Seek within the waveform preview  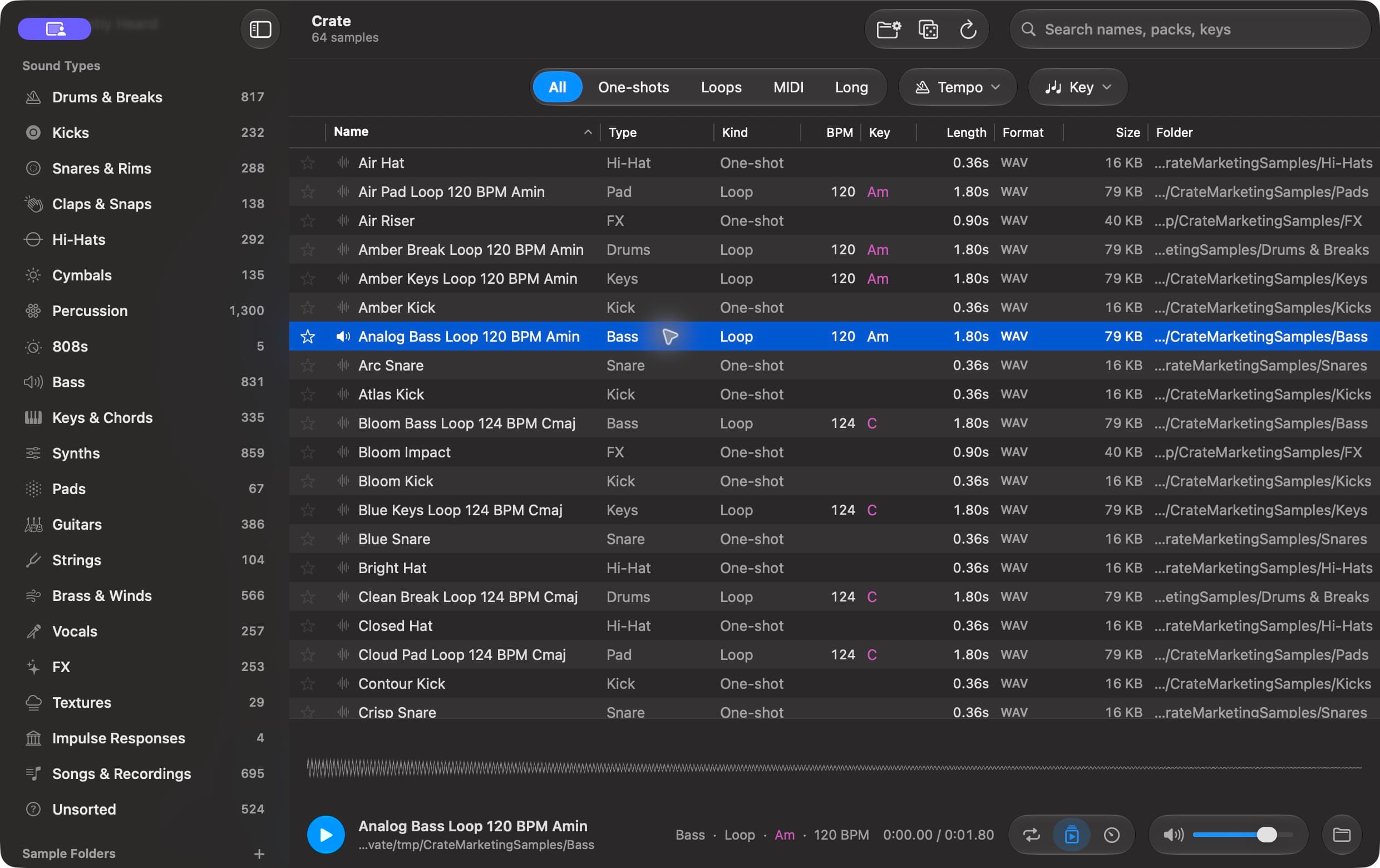click(x=834, y=768)
